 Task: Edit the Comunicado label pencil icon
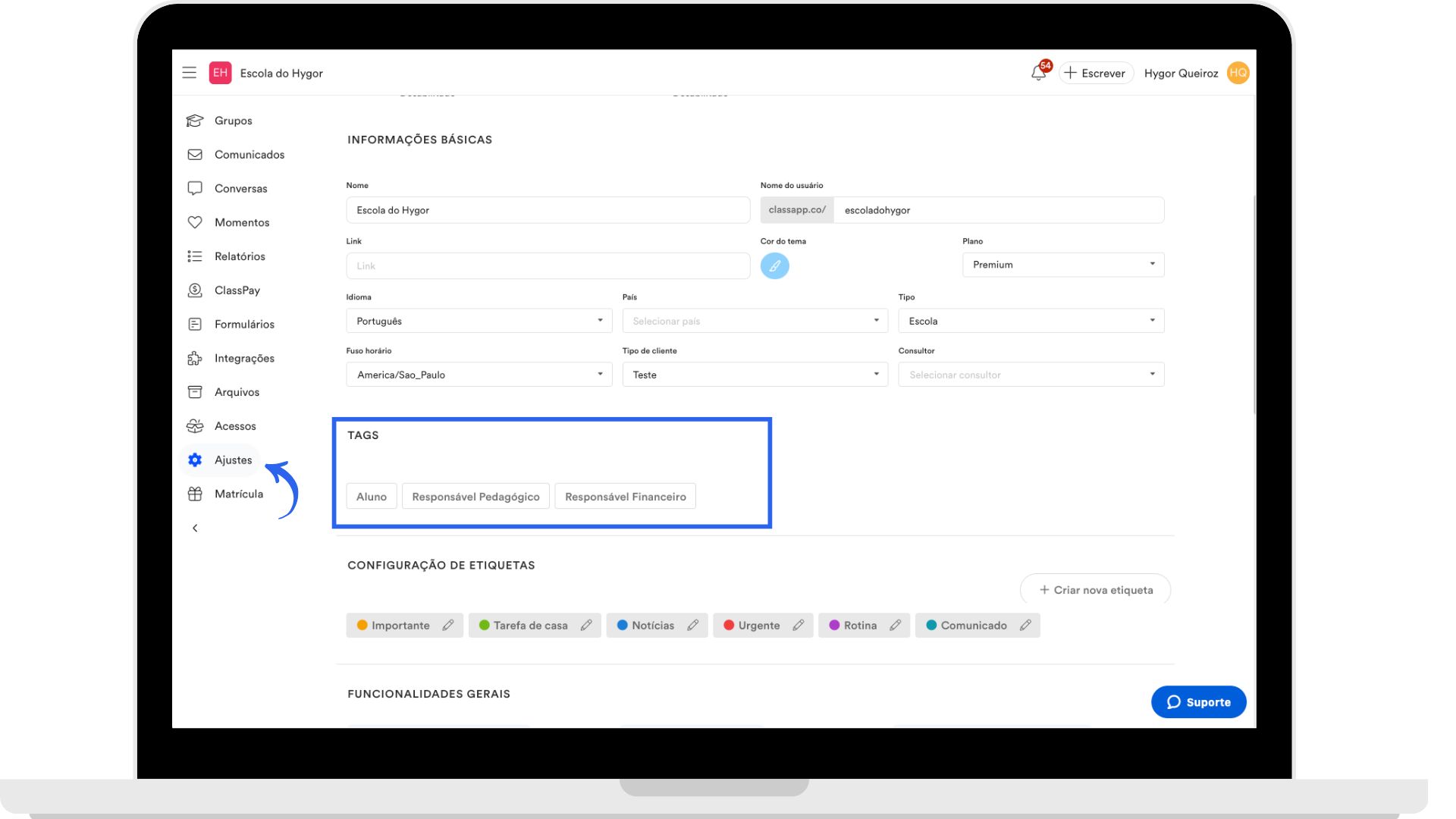click(x=1026, y=625)
